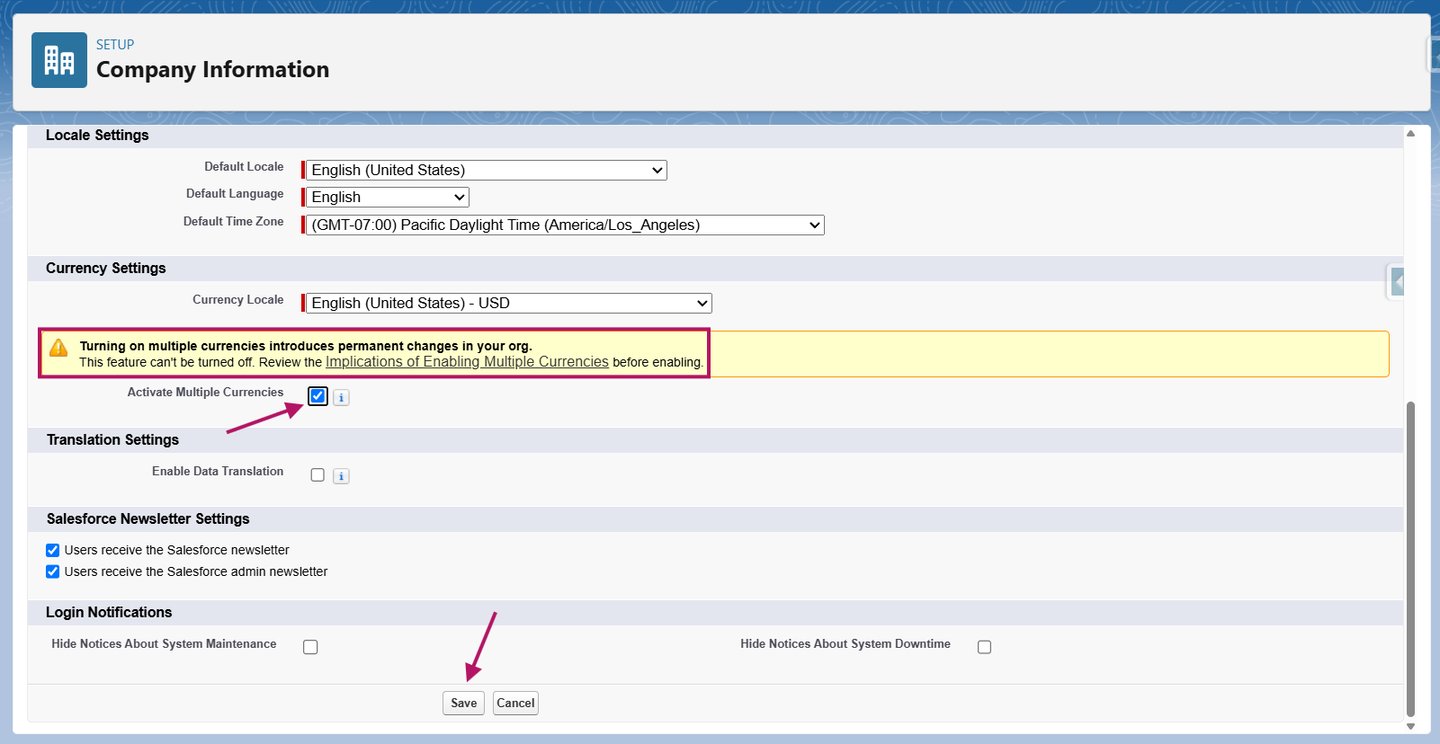
Task: Click the "Login Notifications" section heading
Action: pyautogui.click(x=109, y=612)
